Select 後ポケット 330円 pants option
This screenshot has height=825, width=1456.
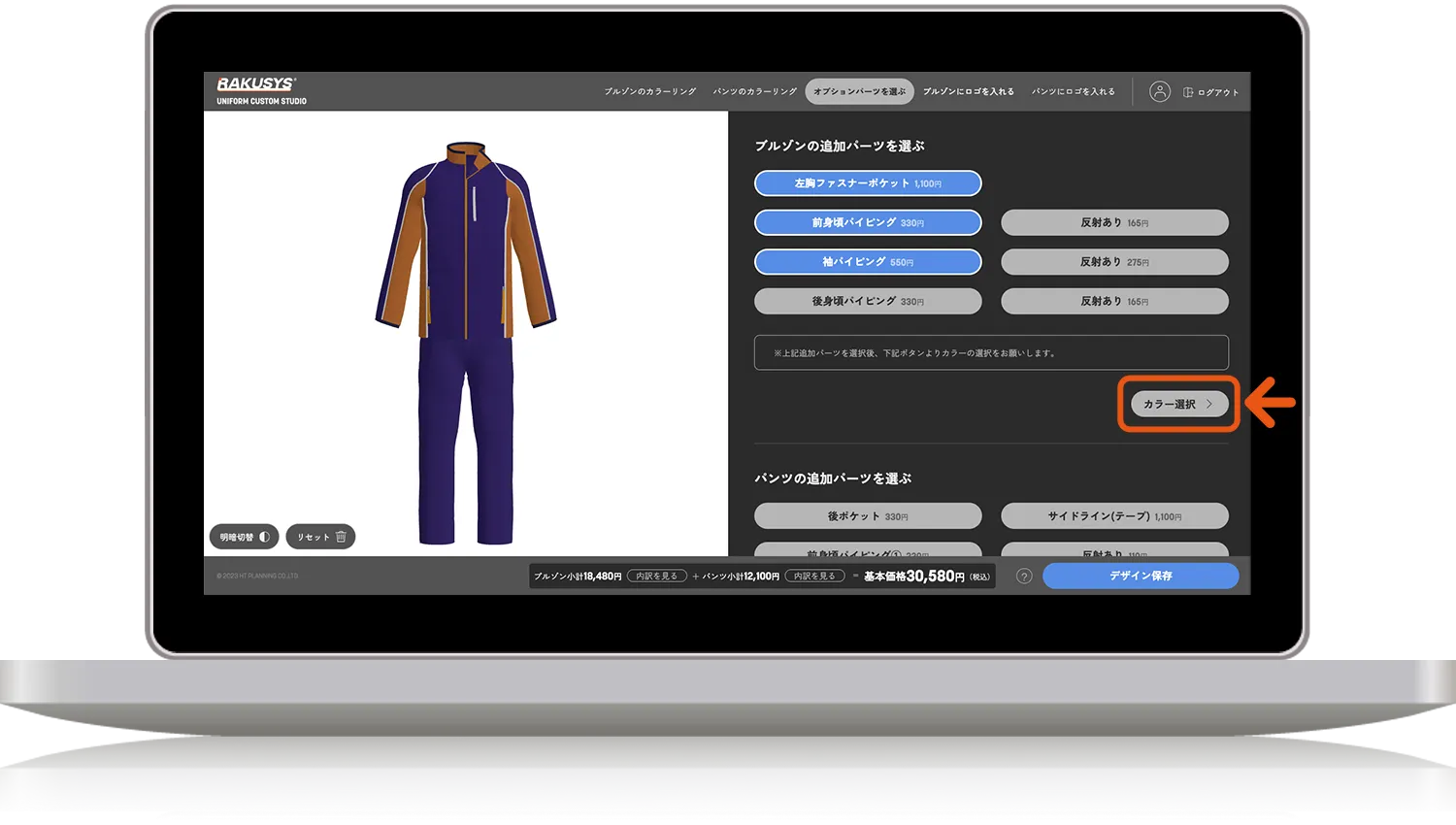[x=868, y=516]
